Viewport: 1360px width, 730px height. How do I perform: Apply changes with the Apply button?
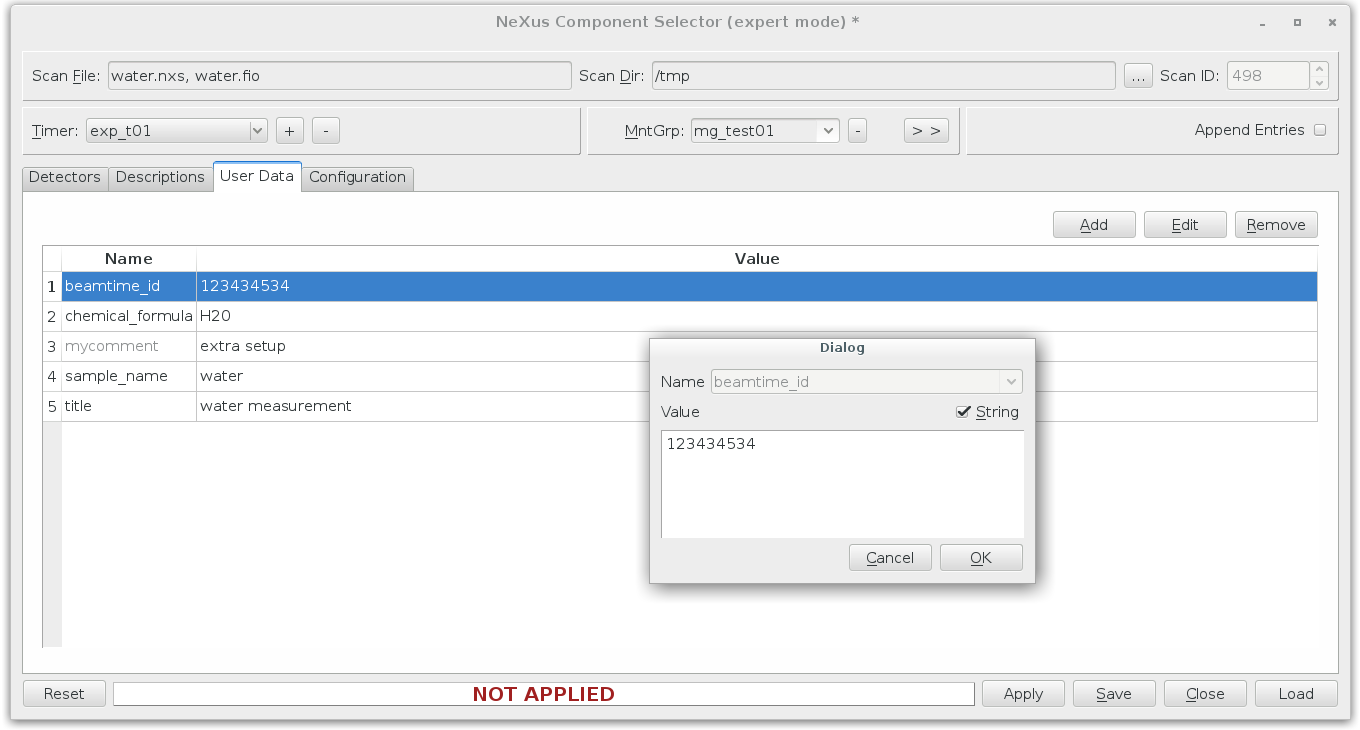click(1022, 693)
